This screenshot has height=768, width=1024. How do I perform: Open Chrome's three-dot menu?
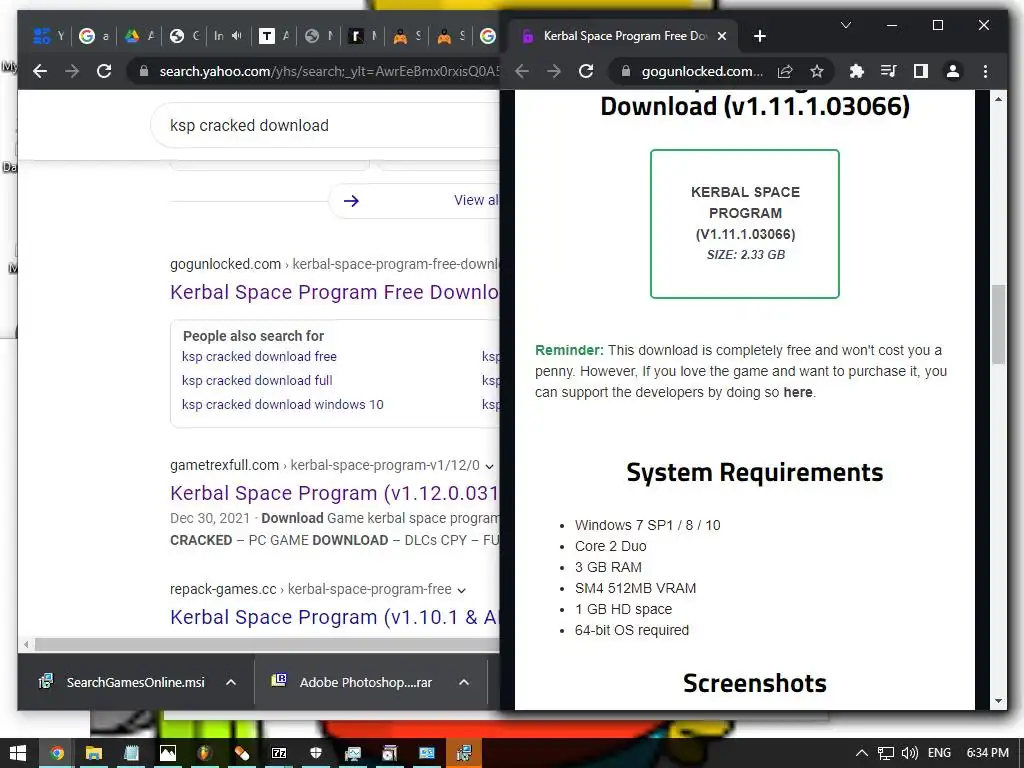tap(985, 71)
